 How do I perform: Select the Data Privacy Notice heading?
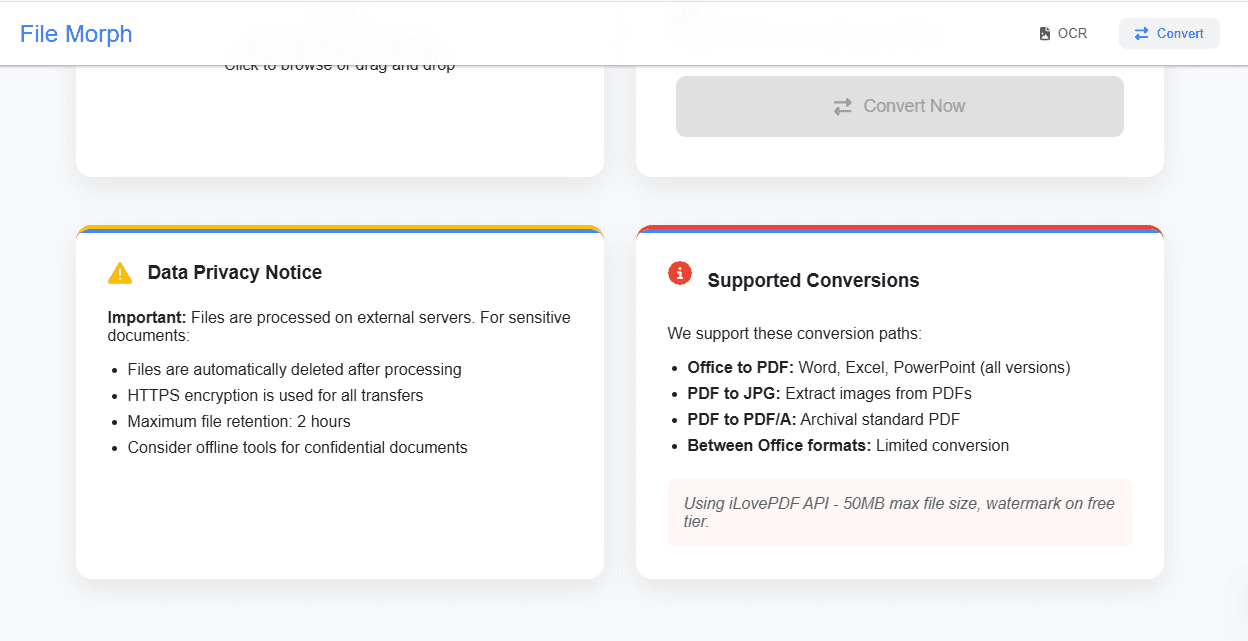pos(234,273)
